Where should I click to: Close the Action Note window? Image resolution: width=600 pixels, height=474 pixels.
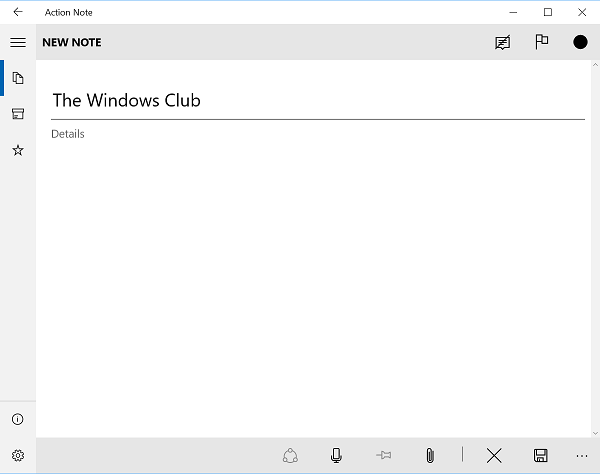coord(582,12)
